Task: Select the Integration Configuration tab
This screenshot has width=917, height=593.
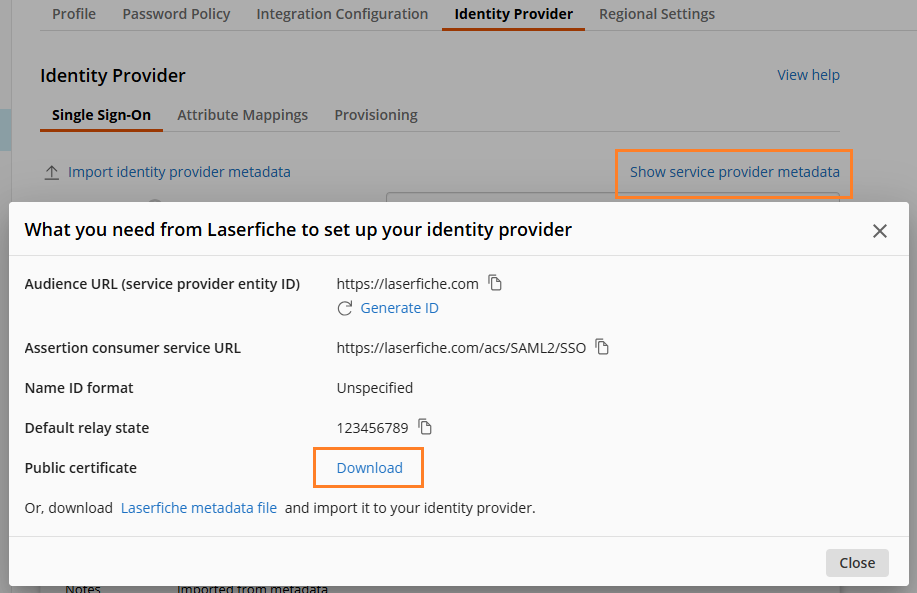Action: 342,14
